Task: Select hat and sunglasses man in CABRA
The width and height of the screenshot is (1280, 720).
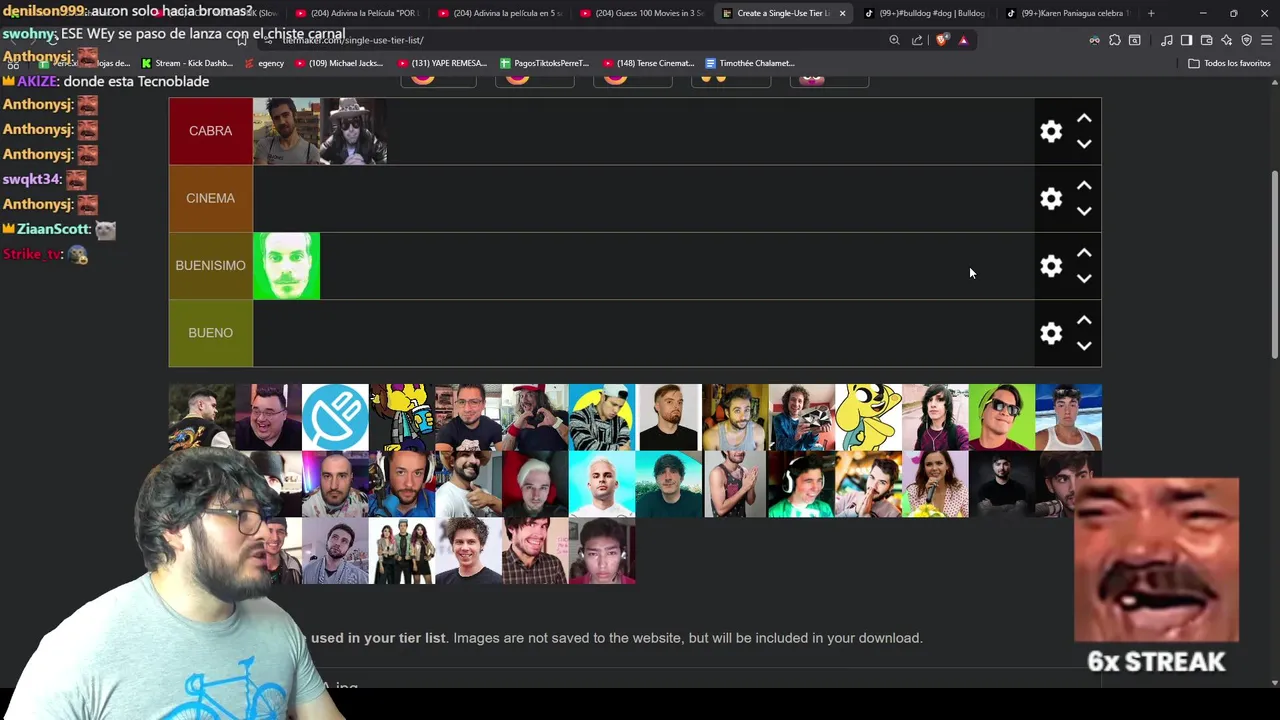Action: [x=354, y=131]
